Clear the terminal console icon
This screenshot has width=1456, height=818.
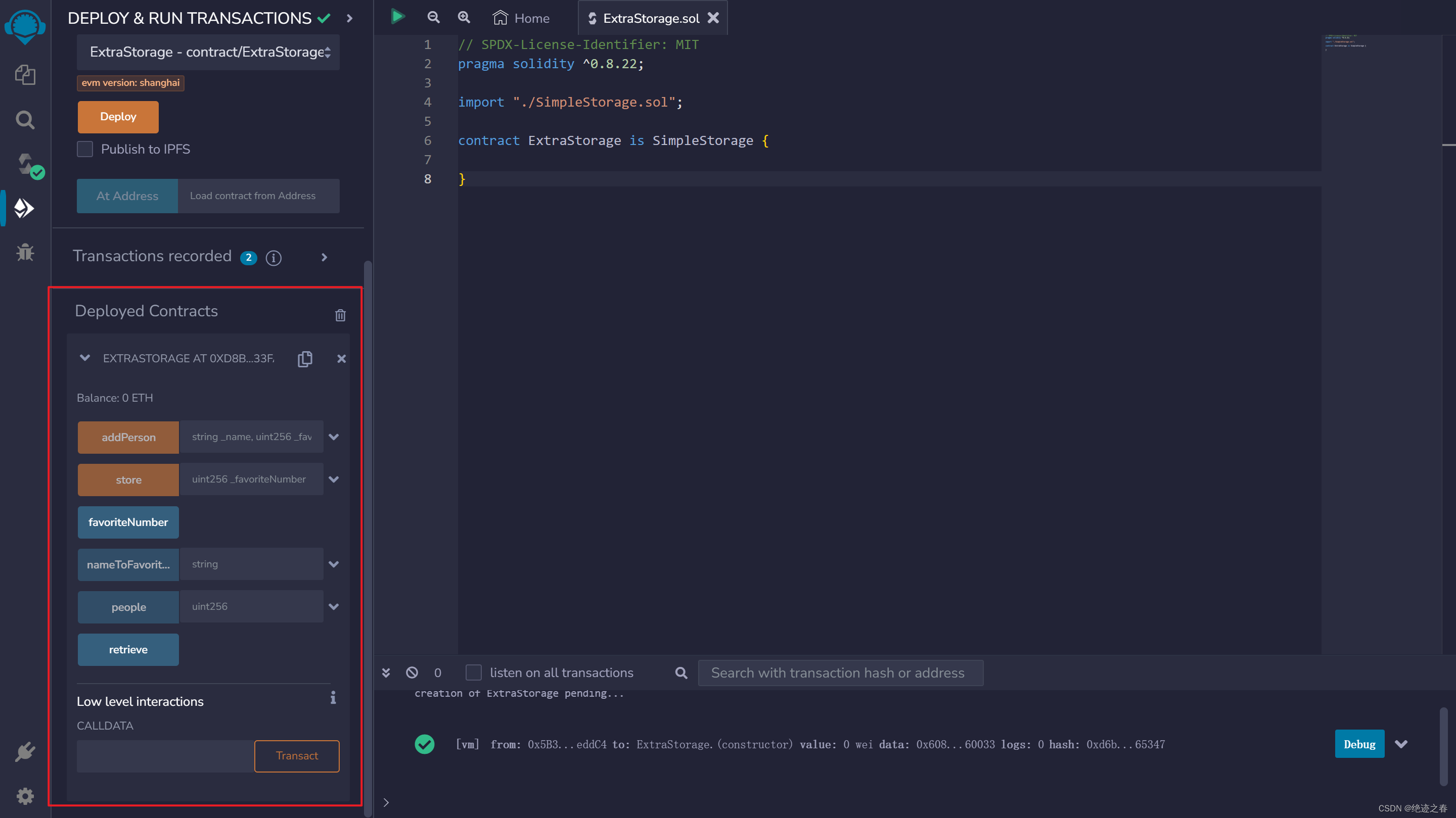(412, 672)
